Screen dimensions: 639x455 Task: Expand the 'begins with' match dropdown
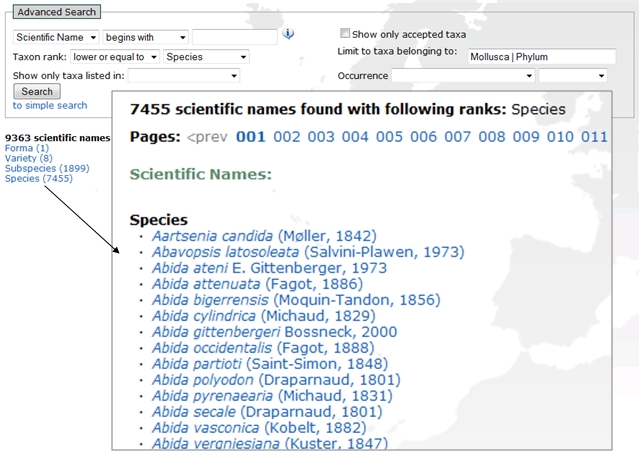pos(145,37)
